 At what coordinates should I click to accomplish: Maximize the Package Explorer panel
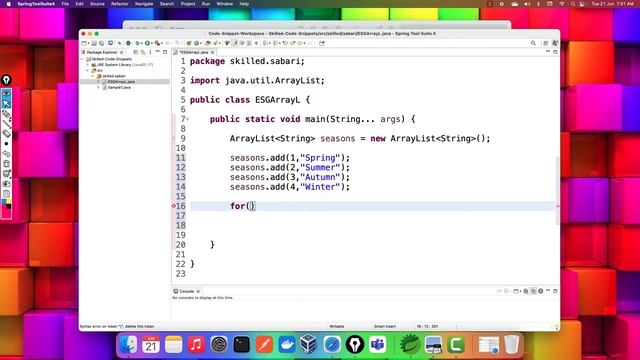[165, 52]
